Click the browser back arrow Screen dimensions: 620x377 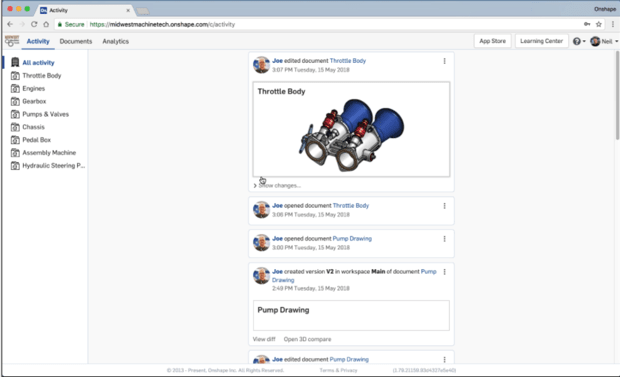coord(10,24)
